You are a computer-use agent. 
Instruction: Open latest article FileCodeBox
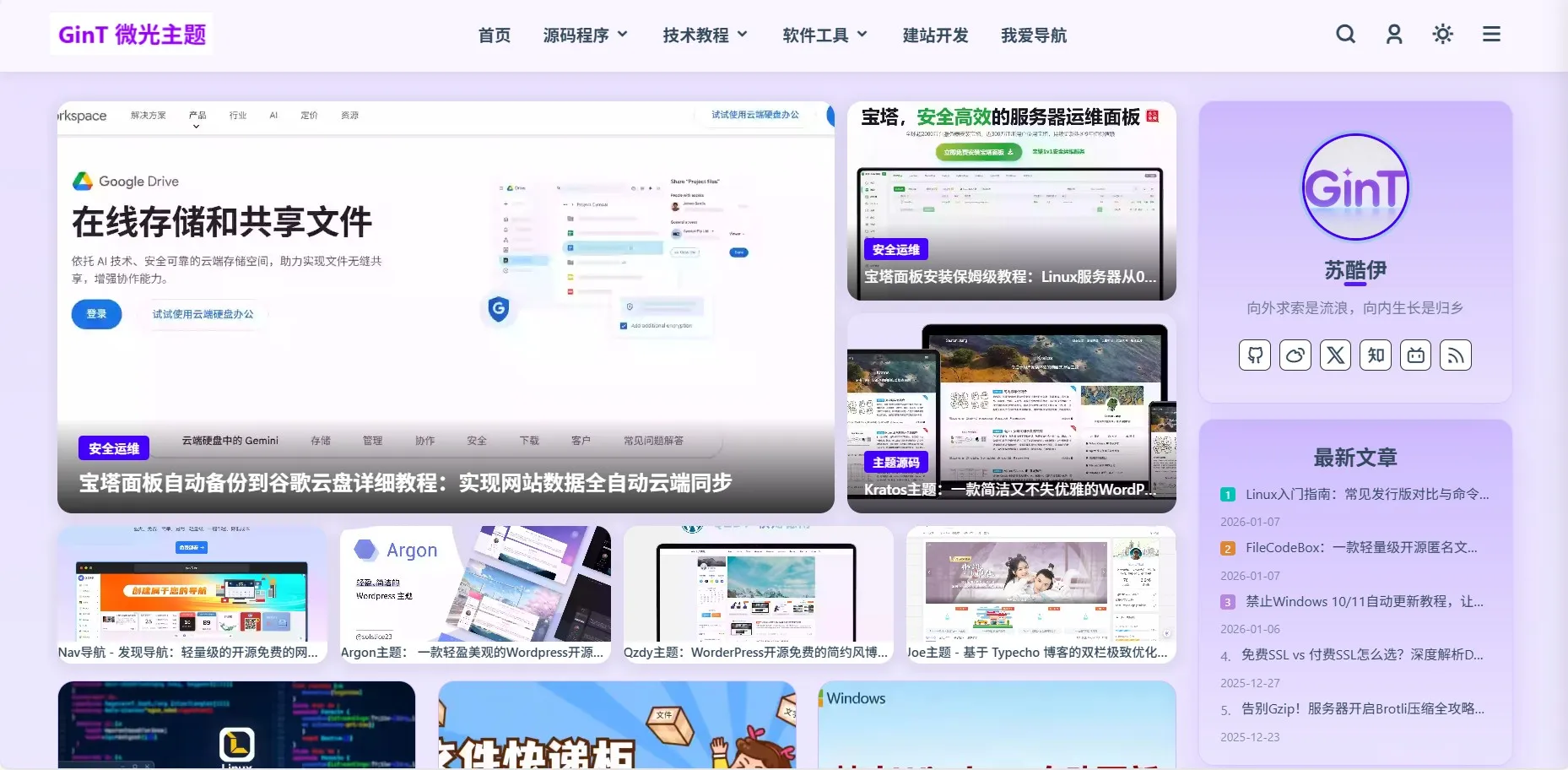tap(1361, 548)
